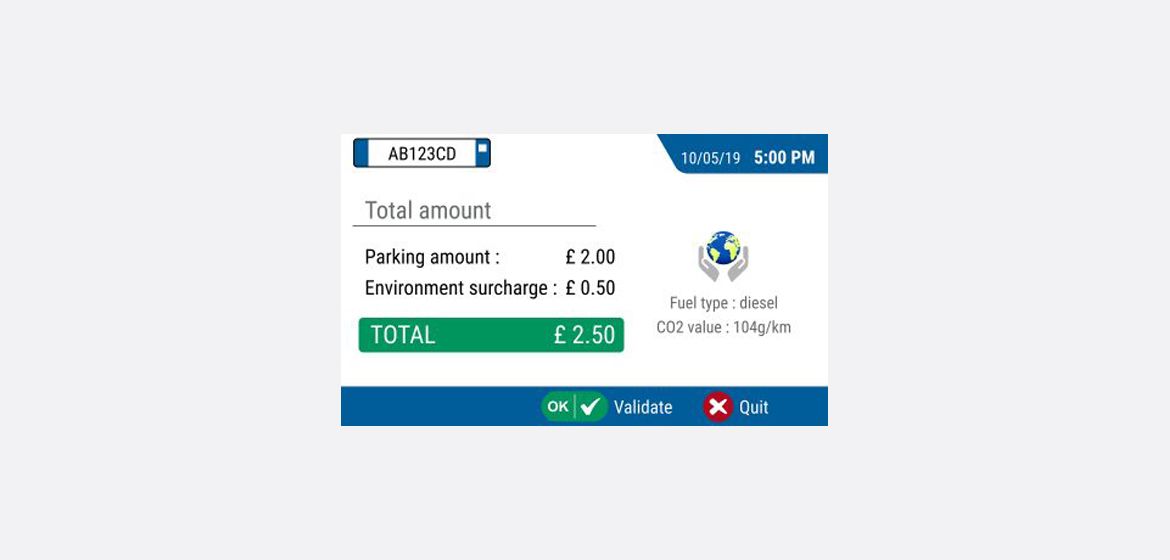Click the £ 2.00 parking value
Viewport: 1170px width, 560px height.
click(x=590, y=258)
